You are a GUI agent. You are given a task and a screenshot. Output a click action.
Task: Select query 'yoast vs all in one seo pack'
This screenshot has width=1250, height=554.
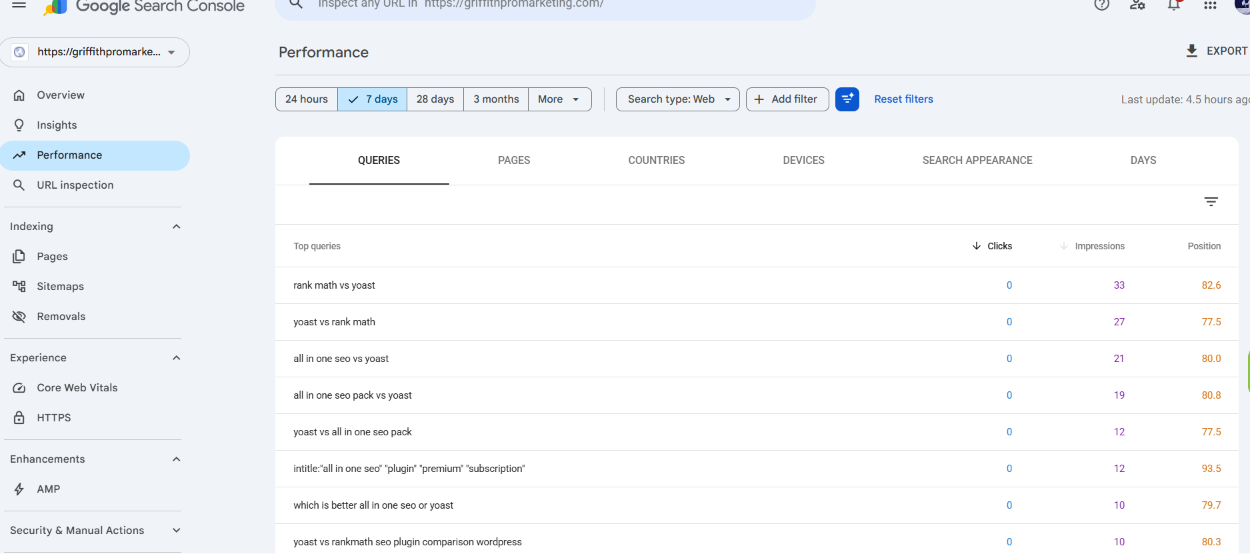click(352, 432)
